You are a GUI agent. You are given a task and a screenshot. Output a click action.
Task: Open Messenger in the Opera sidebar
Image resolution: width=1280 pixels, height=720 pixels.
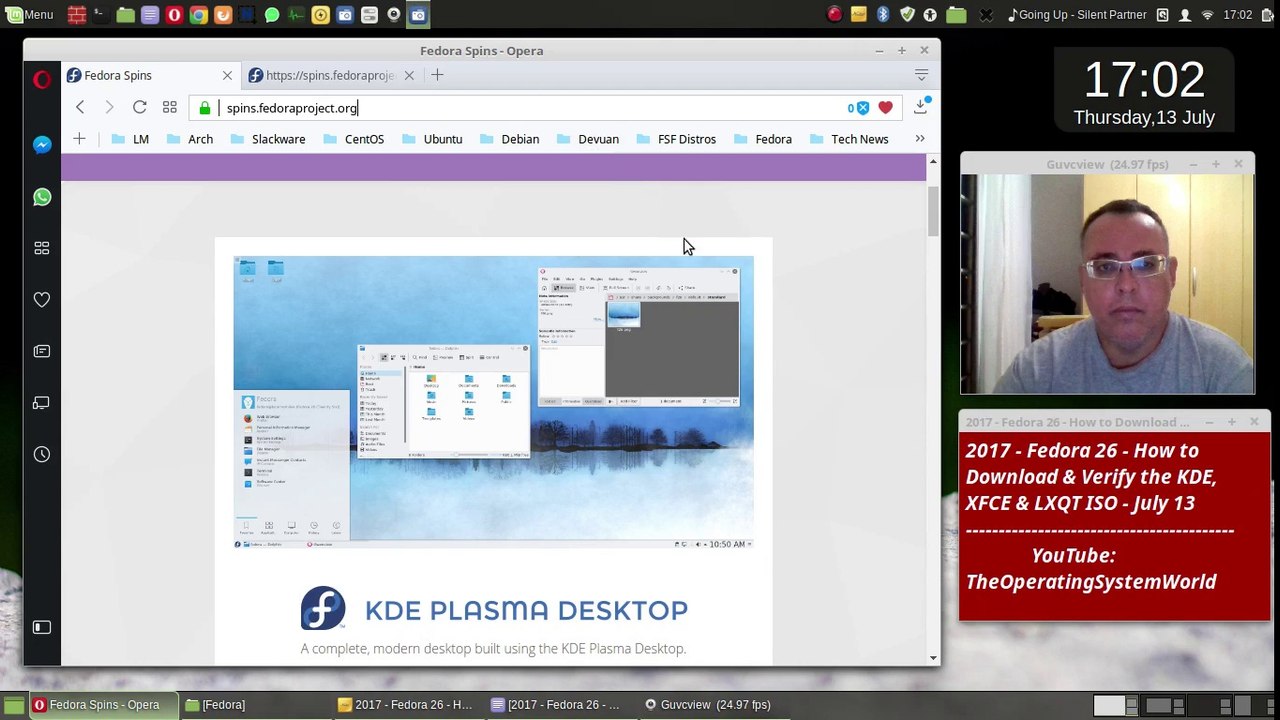[42, 145]
